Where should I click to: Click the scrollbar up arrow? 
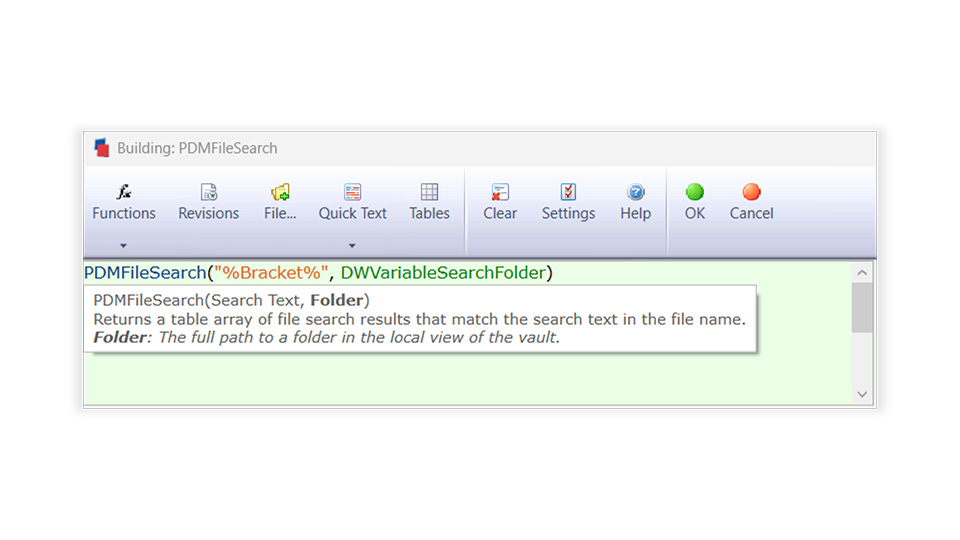(x=862, y=272)
